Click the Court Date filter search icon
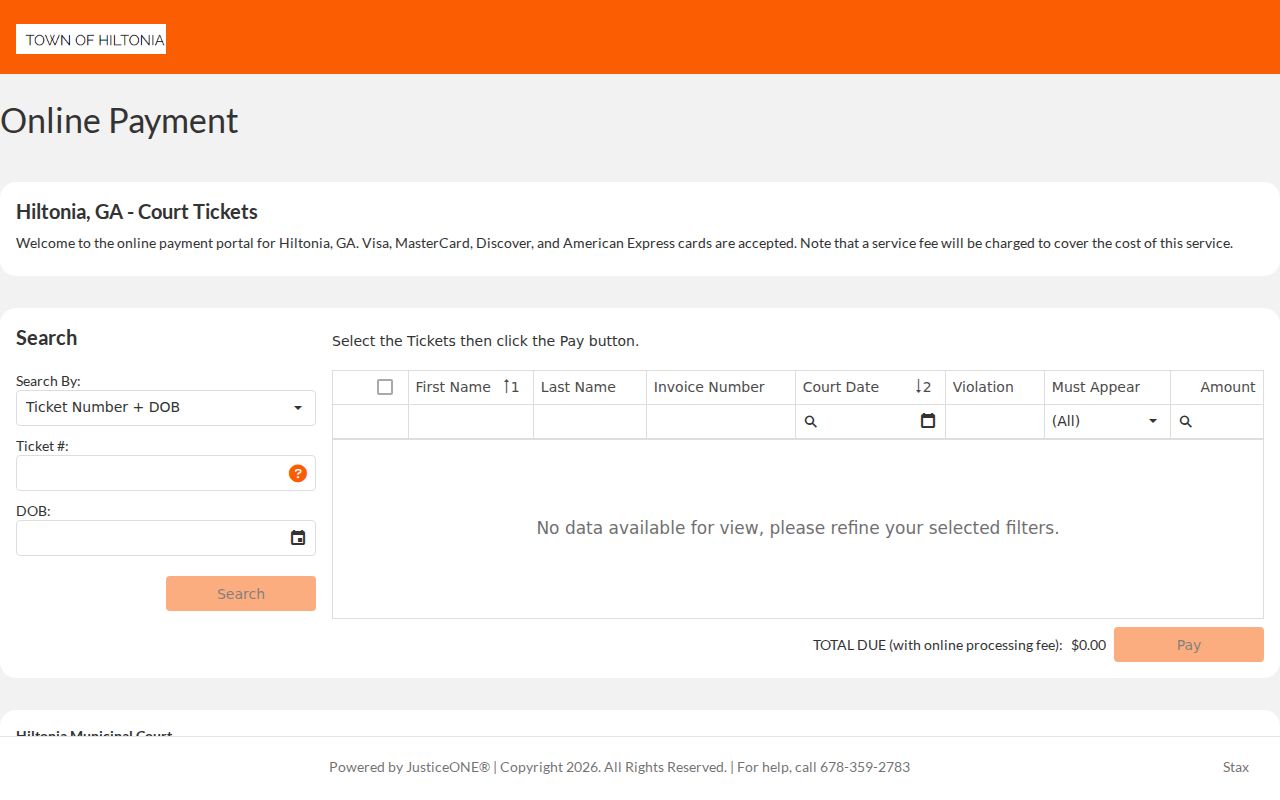Image resolution: width=1280 pixels, height=800 pixels. (x=811, y=422)
